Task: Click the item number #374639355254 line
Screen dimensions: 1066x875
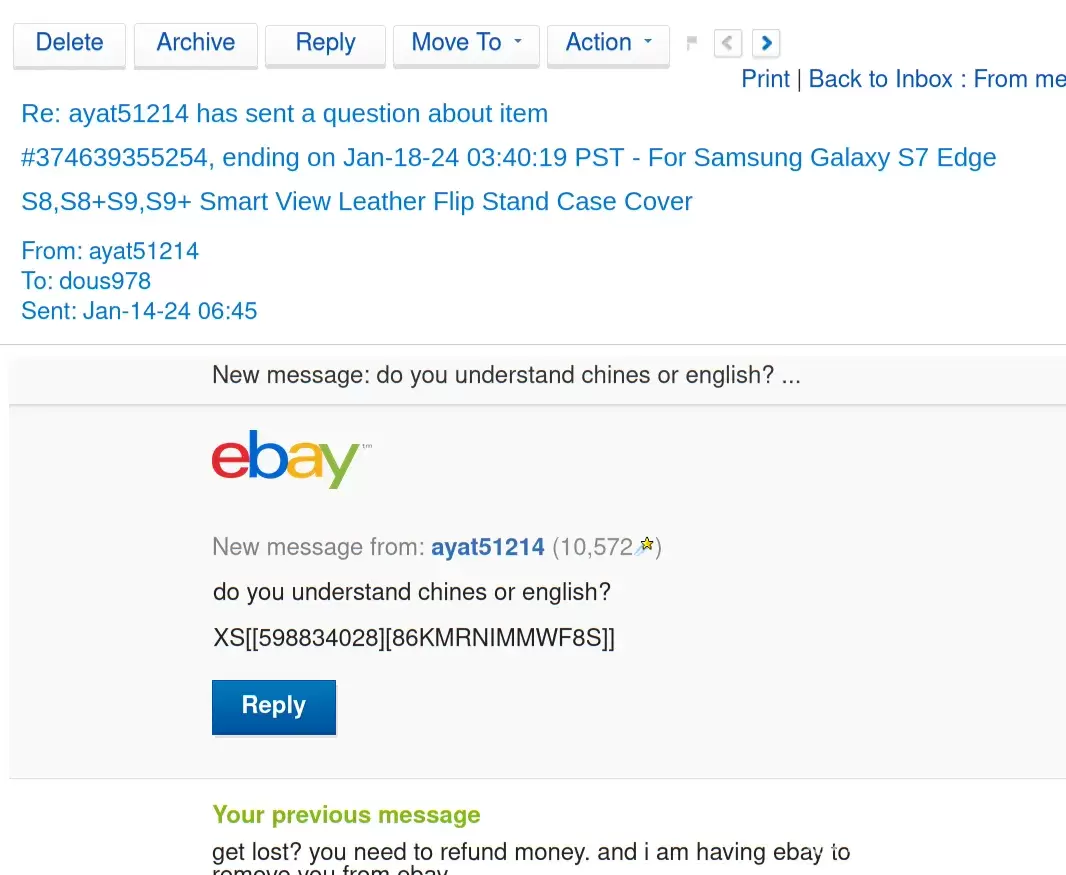Action: pyautogui.click(x=508, y=158)
